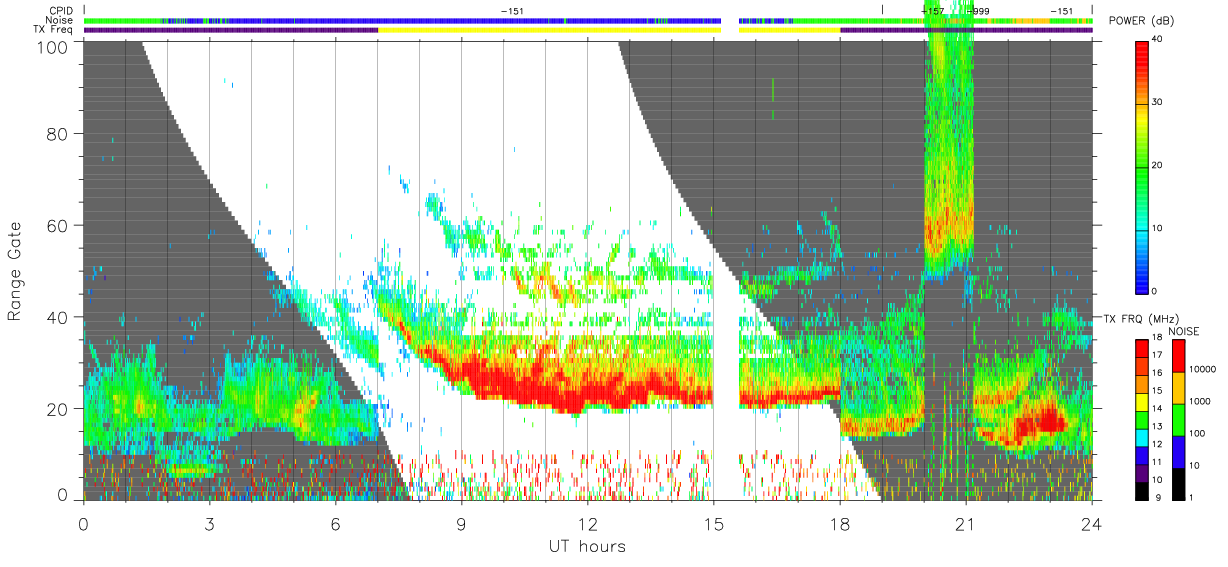1228x567 pixels.
Task: Click the 80 label on the Range Gate axis
Action: 58,134
